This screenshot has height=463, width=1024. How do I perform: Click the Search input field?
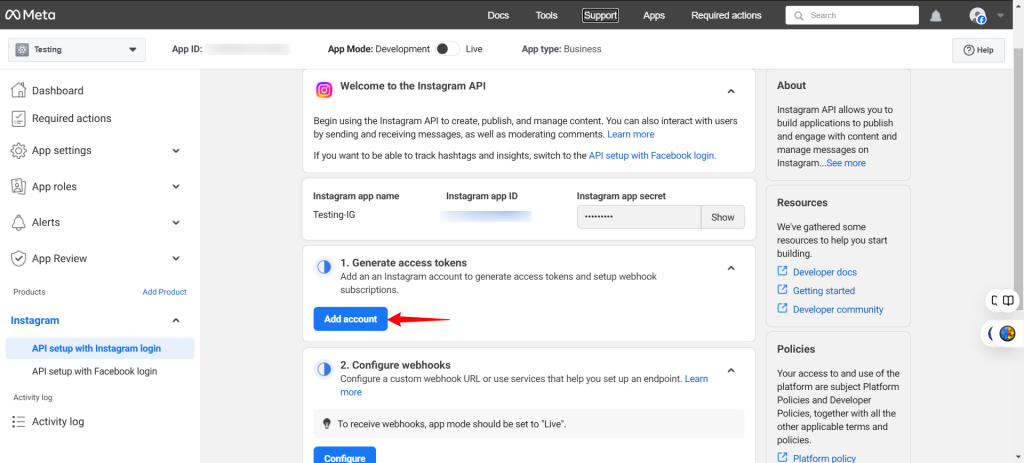(860, 16)
